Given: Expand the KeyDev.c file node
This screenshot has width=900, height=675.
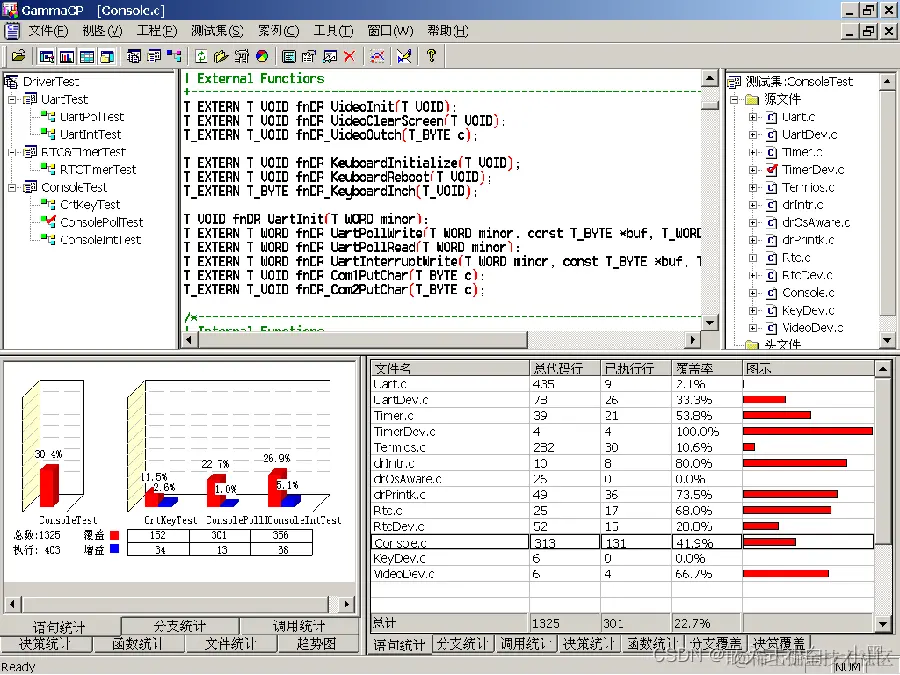Looking at the screenshot, I should click(753, 311).
